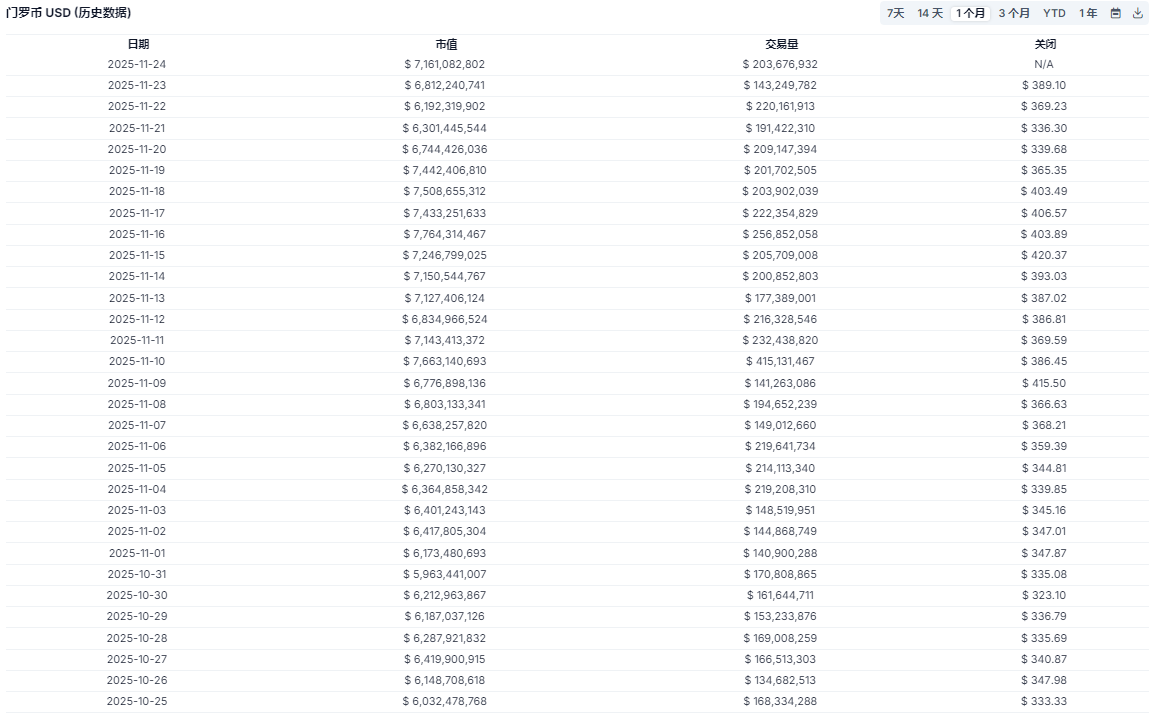Click the 门罗币 USD history title
This screenshot has height=719, width=1151.
coord(68,13)
